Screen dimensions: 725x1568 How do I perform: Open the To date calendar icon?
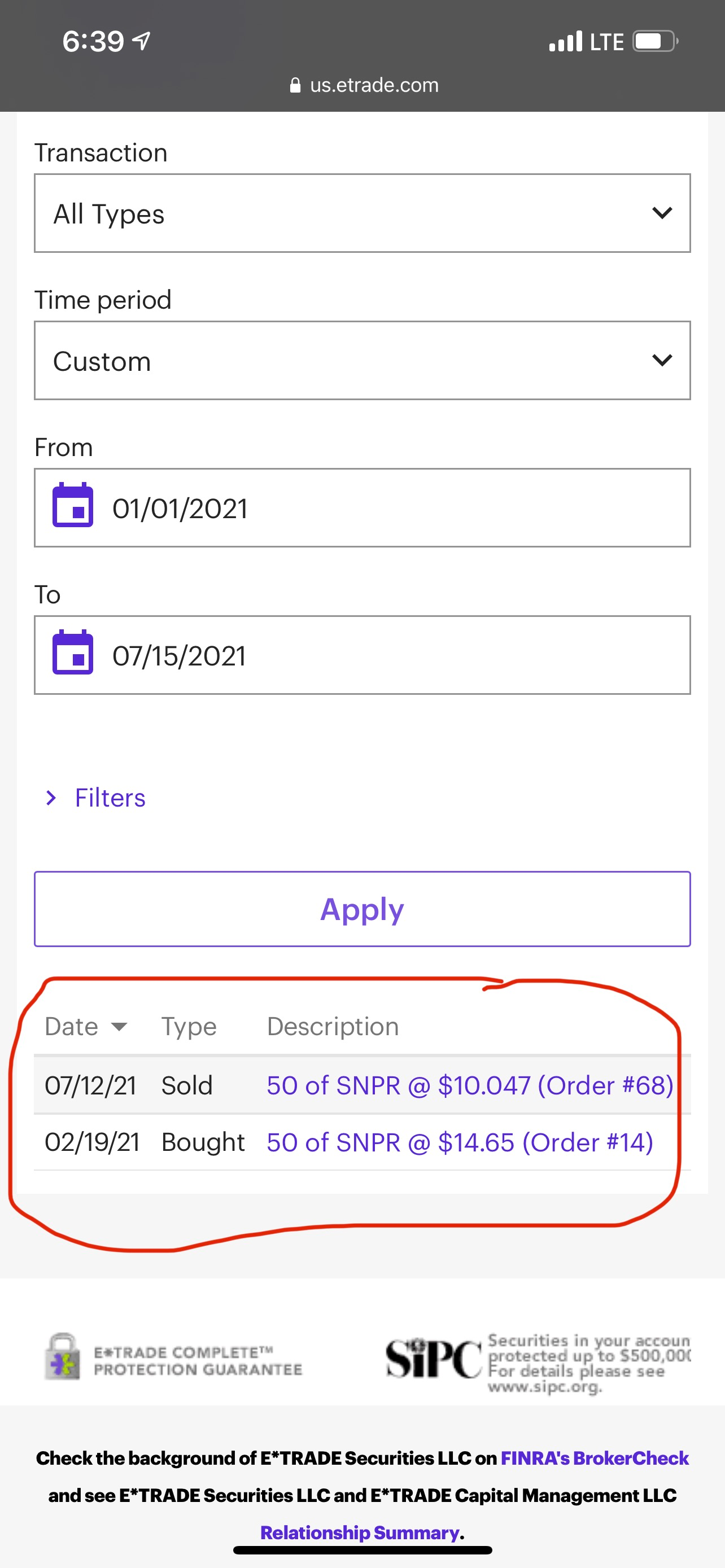(73, 652)
